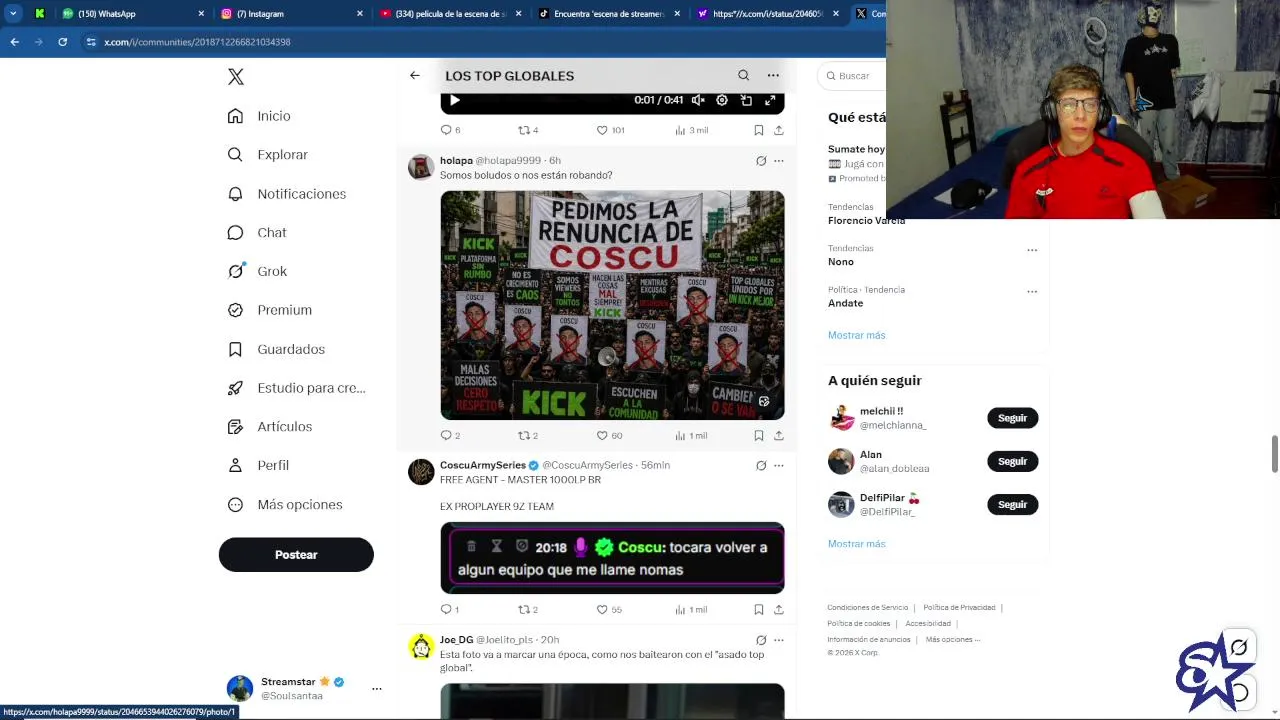Bookmark the video post
1280x720 pixels.
[759, 130]
